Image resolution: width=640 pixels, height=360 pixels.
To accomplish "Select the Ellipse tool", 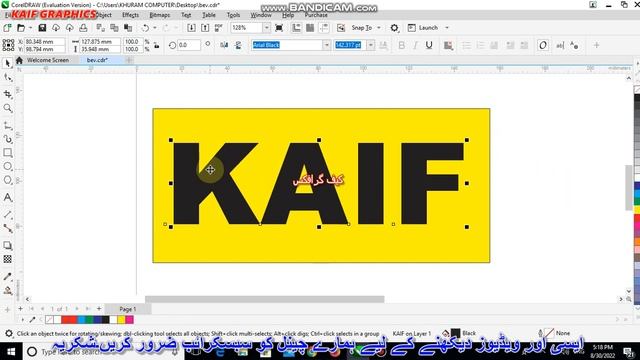I will (x=7, y=167).
